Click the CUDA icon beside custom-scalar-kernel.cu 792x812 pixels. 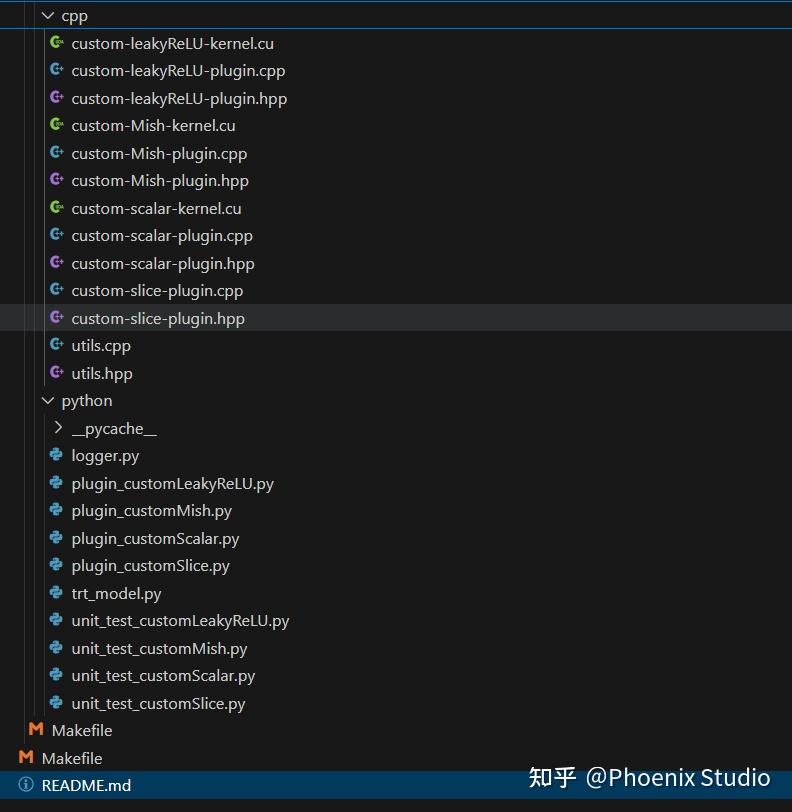point(56,208)
